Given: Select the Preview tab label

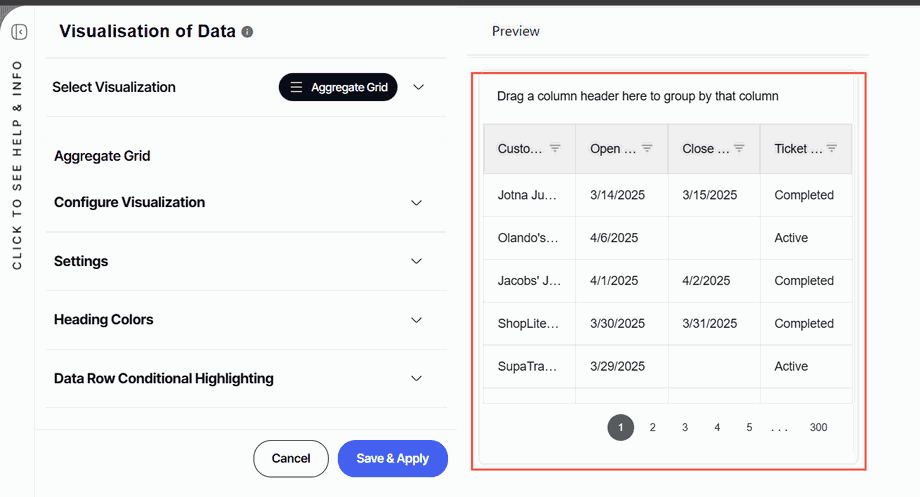Looking at the screenshot, I should pyautogui.click(x=515, y=31).
